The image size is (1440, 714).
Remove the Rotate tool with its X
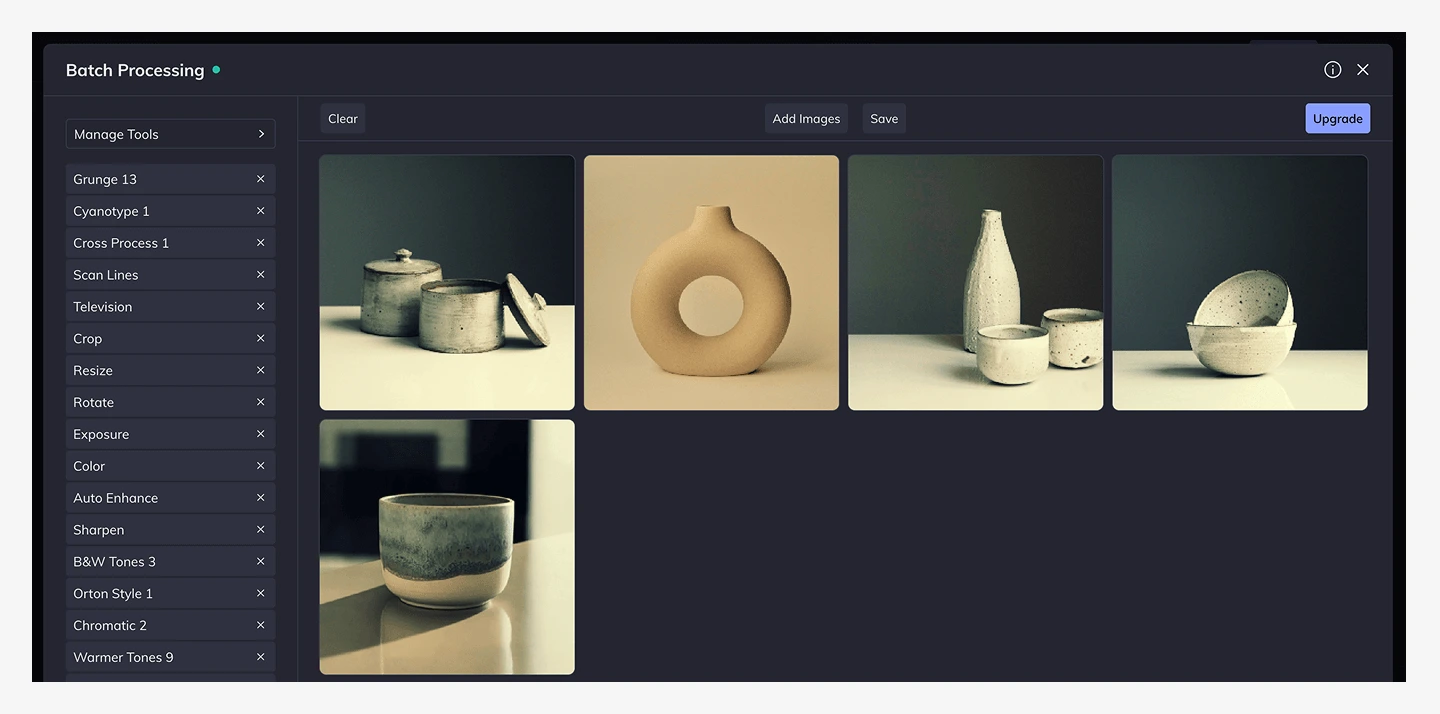(260, 402)
